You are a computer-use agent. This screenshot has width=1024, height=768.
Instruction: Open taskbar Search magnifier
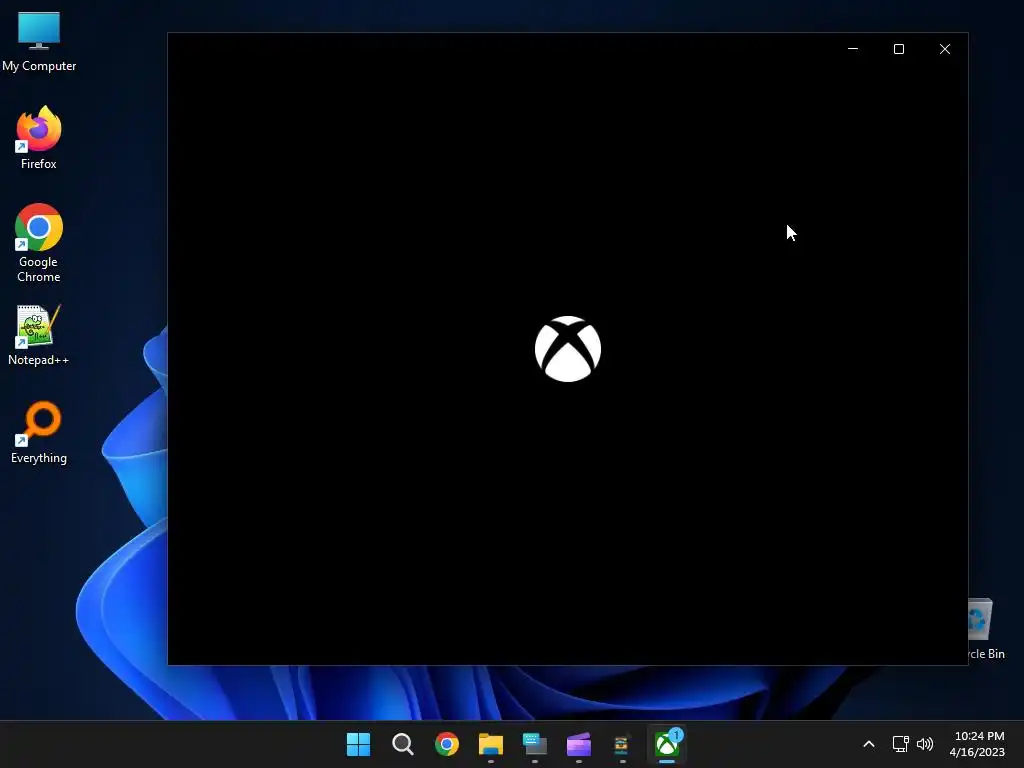click(x=402, y=744)
